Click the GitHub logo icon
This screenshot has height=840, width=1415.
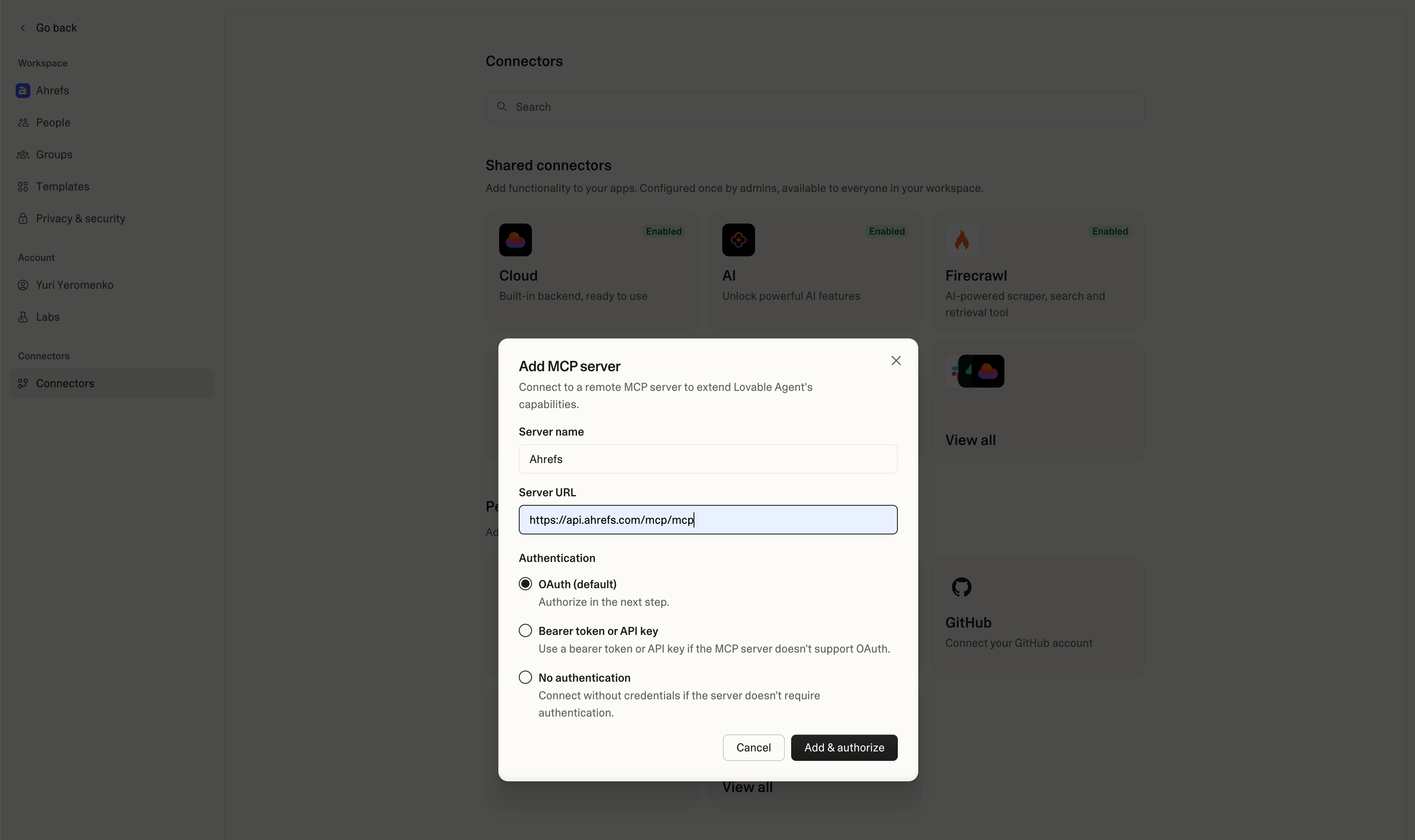pos(961,587)
